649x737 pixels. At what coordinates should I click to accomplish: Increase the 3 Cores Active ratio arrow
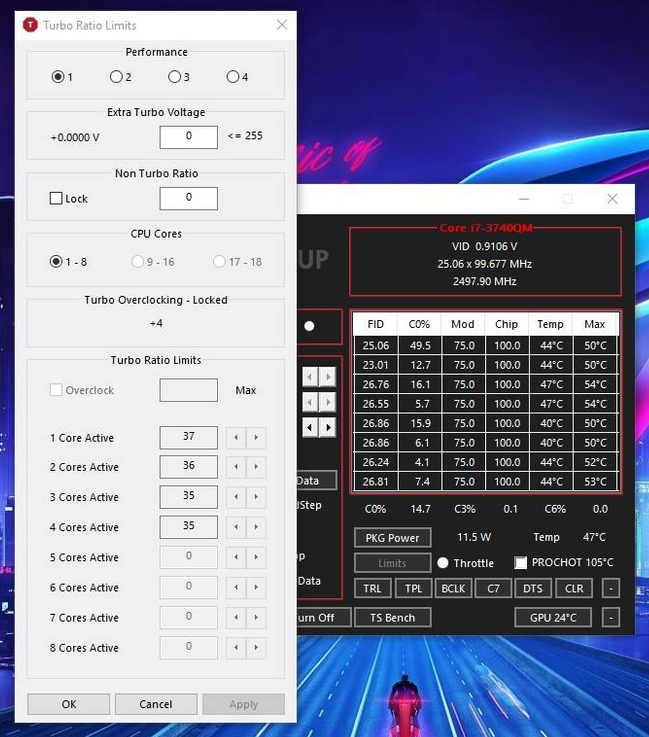pos(256,497)
